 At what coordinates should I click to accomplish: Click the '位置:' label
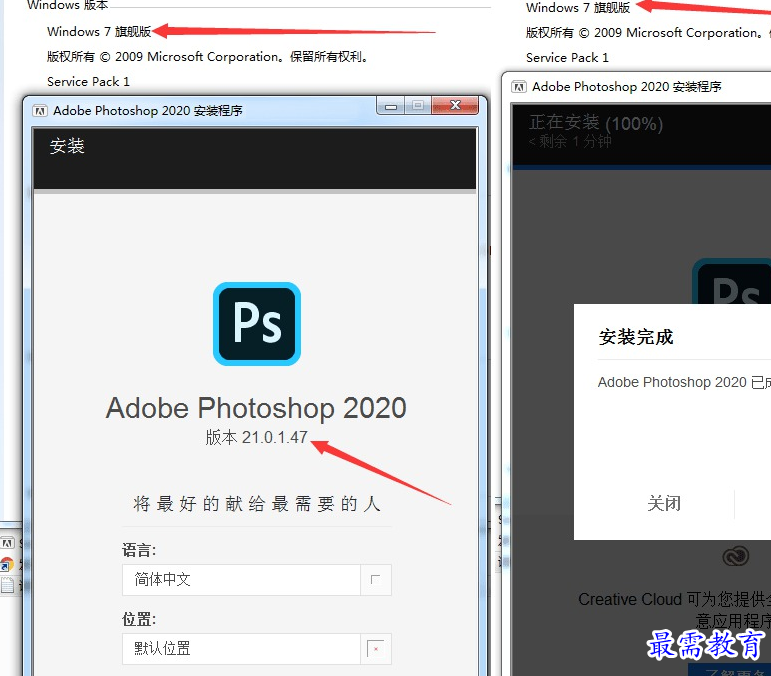tap(139, 619)
